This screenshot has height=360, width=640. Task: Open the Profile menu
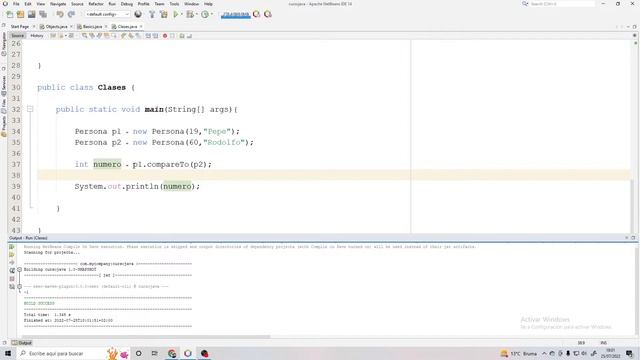(143, 4)
